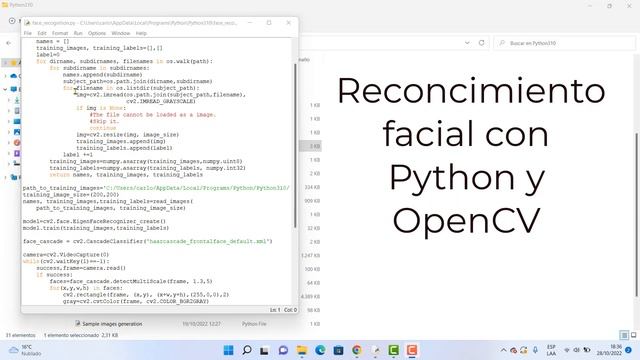Screen dimensions: 640x360
Task: Expand the Videos folder tree node
Action: tap(9, 153)
